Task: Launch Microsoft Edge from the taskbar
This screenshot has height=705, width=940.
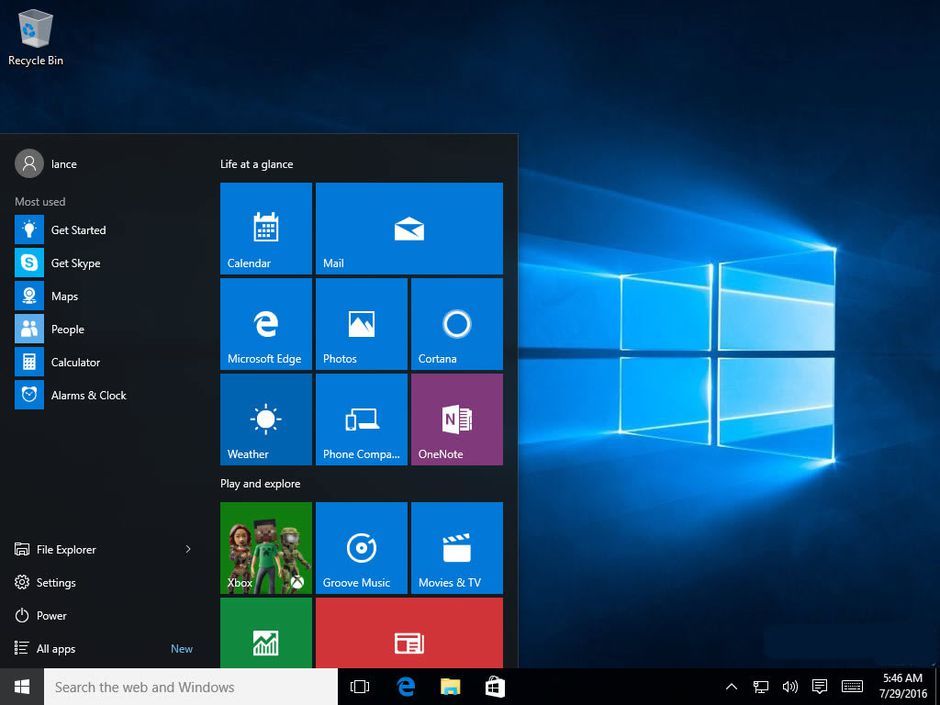Action: tap(405, 687)
